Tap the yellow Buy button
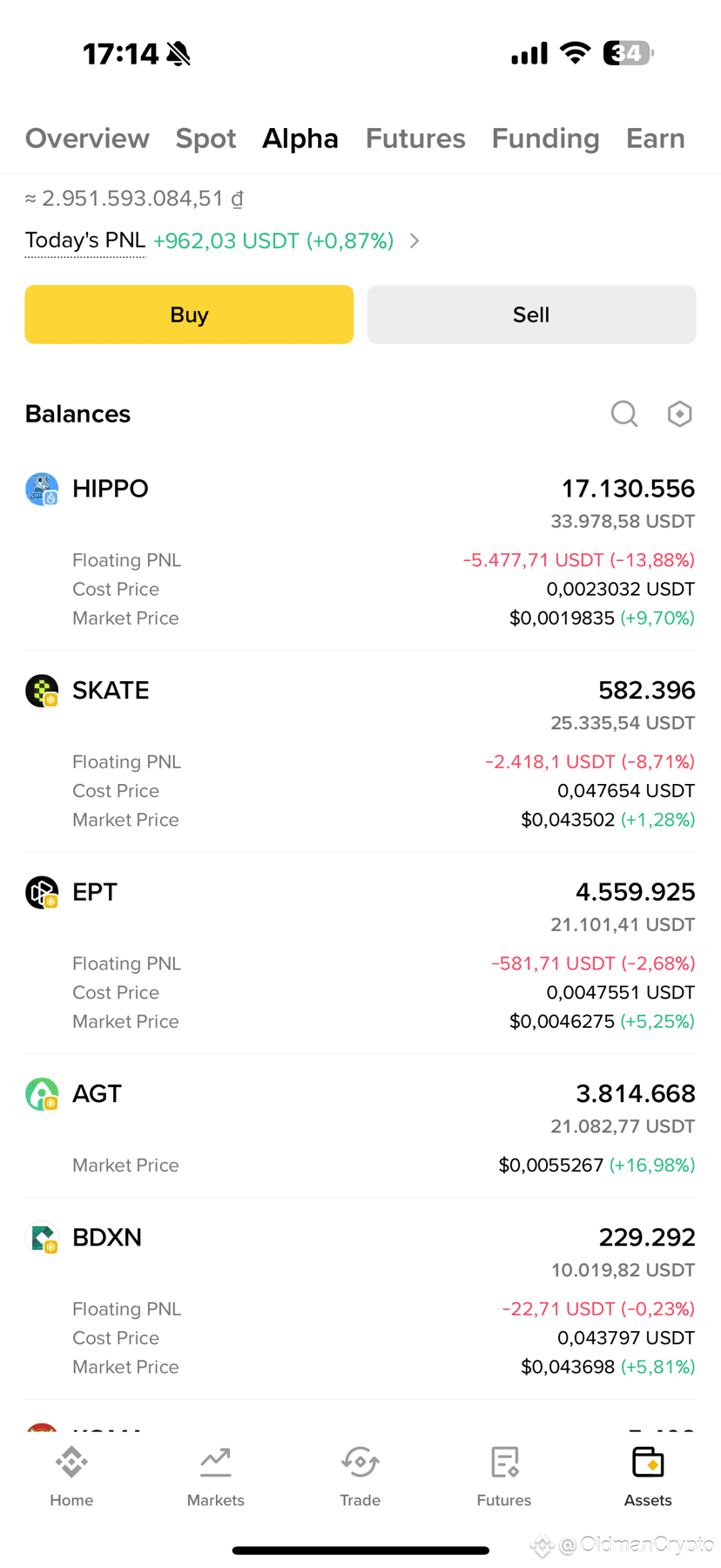The image size is (721, 1568). (189, 314)
